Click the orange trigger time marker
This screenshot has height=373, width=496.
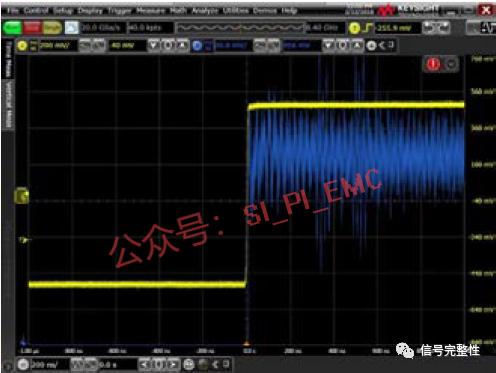(x=247, y=343)
